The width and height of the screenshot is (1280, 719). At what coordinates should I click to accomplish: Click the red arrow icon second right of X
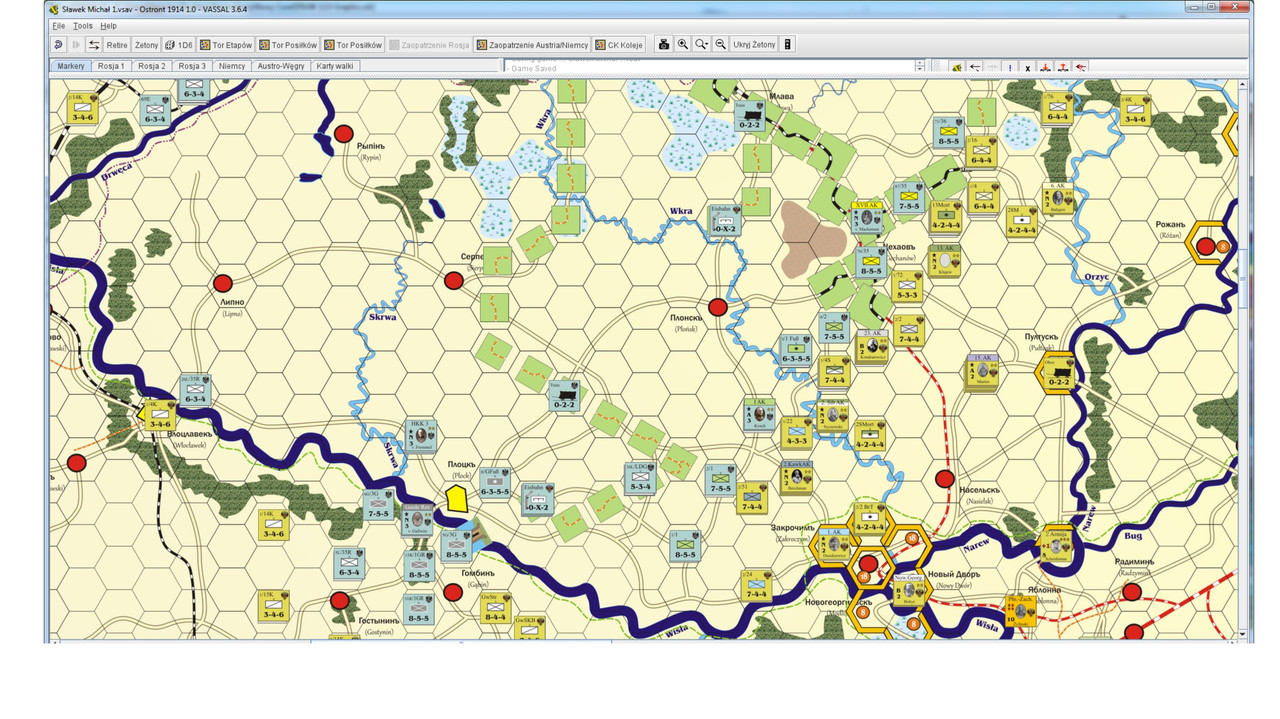(1063, 67)
